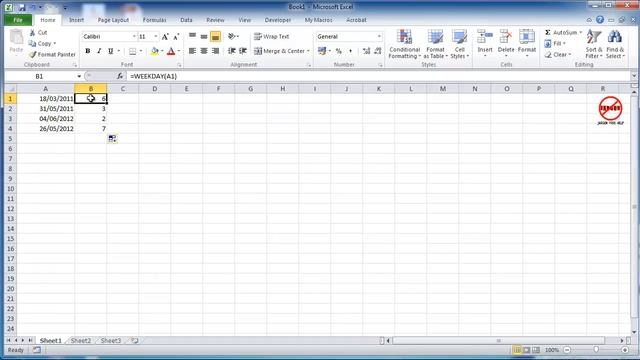The image size is (640, 360).
Task: Toggle Wrap Text
Action: [271, 36]
